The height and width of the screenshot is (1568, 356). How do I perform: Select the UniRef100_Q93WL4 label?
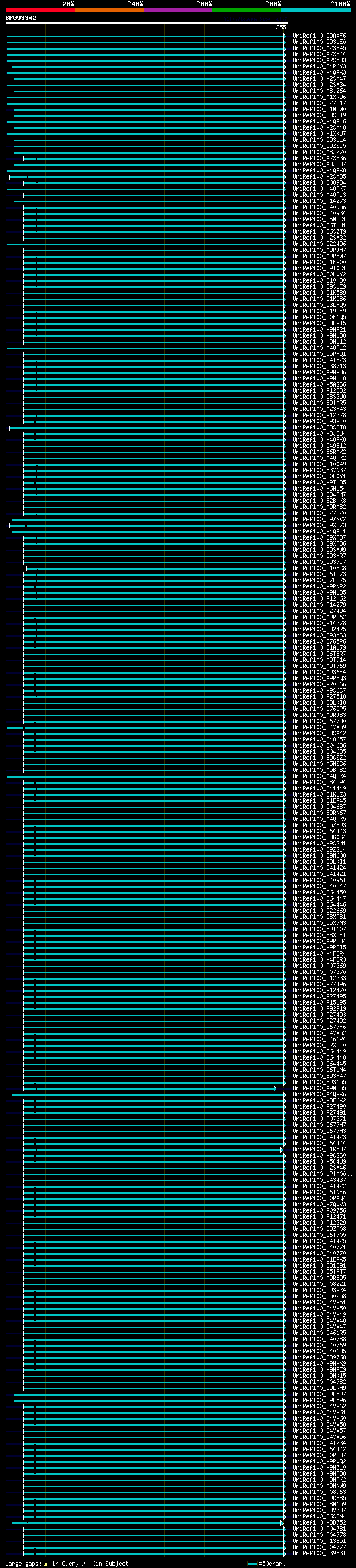pyautogui.click(x=319, y=140)
